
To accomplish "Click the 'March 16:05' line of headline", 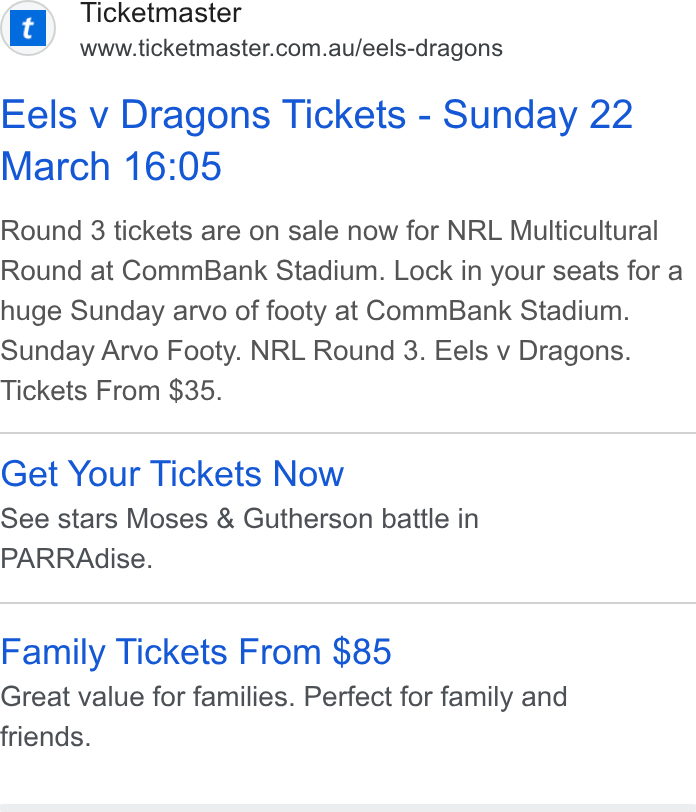I will pos(111,166).
